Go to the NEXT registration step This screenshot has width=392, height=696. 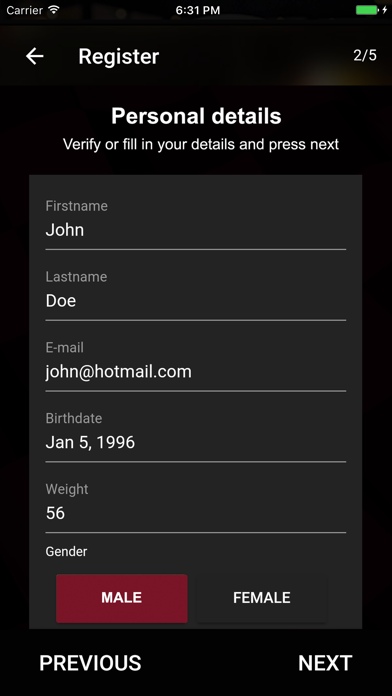tap(325, 663)
